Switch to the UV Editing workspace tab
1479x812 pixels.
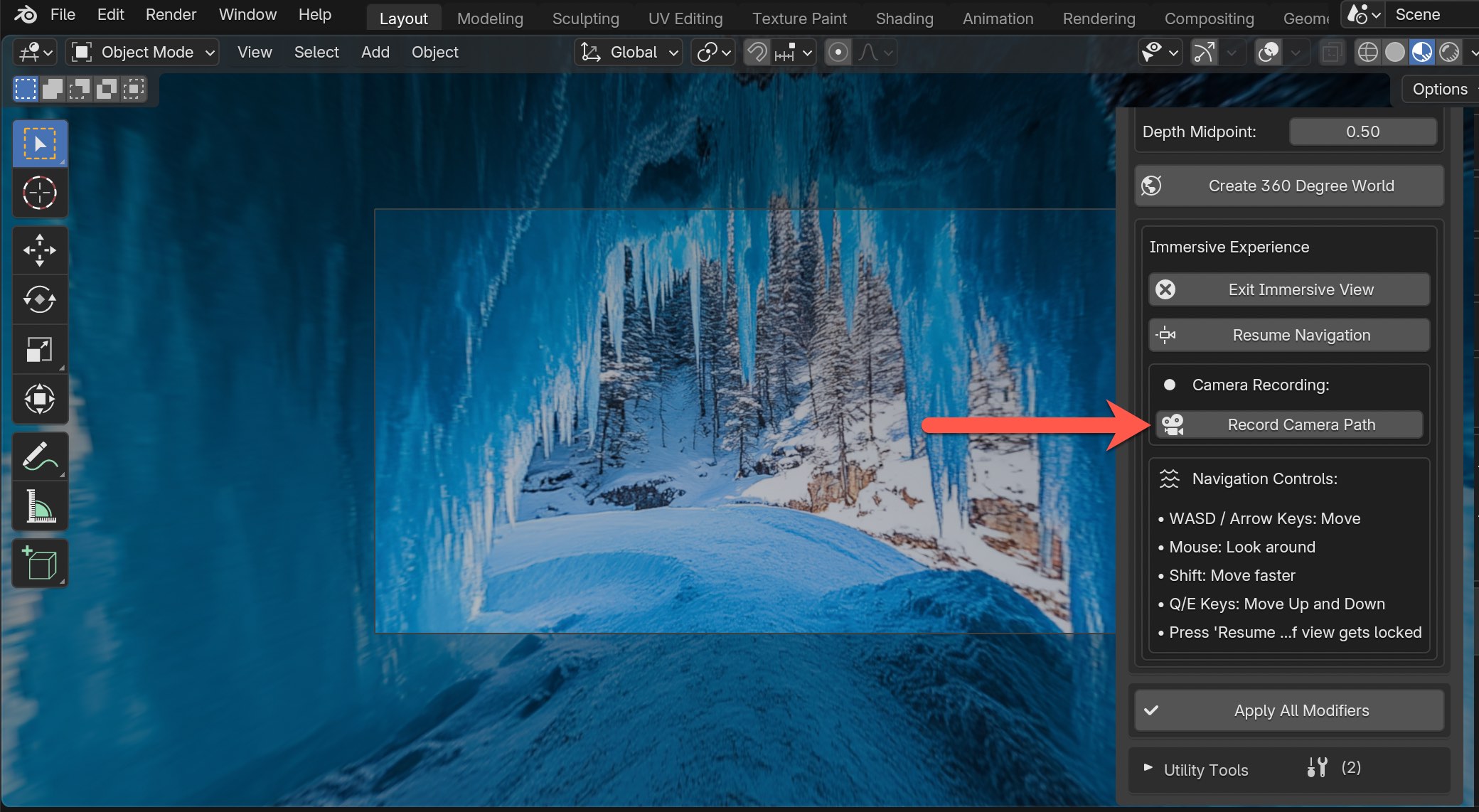click(685, 18)
